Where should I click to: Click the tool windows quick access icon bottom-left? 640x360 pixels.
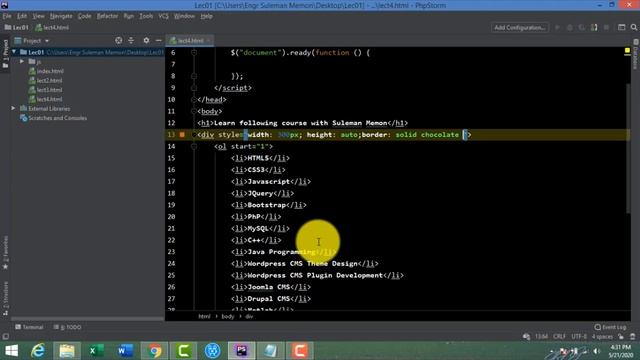(x=5, y=337)
